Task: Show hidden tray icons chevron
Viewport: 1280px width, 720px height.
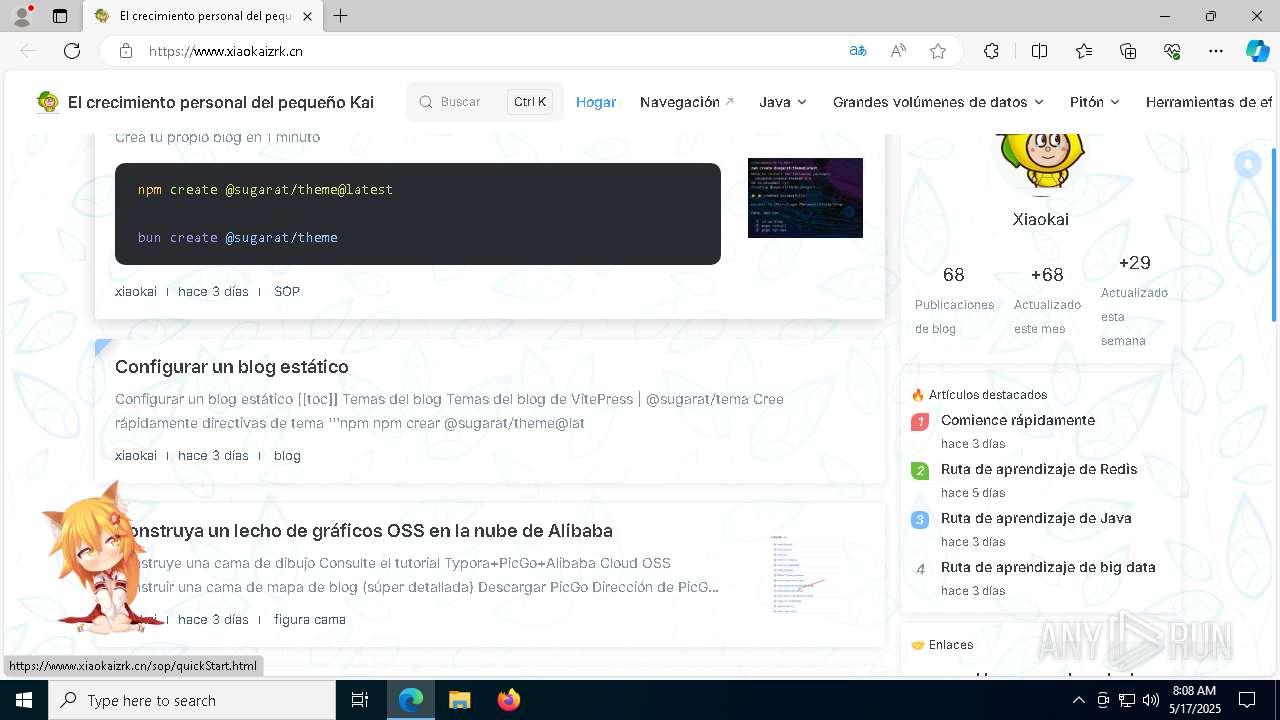Action: [1078, 700]
